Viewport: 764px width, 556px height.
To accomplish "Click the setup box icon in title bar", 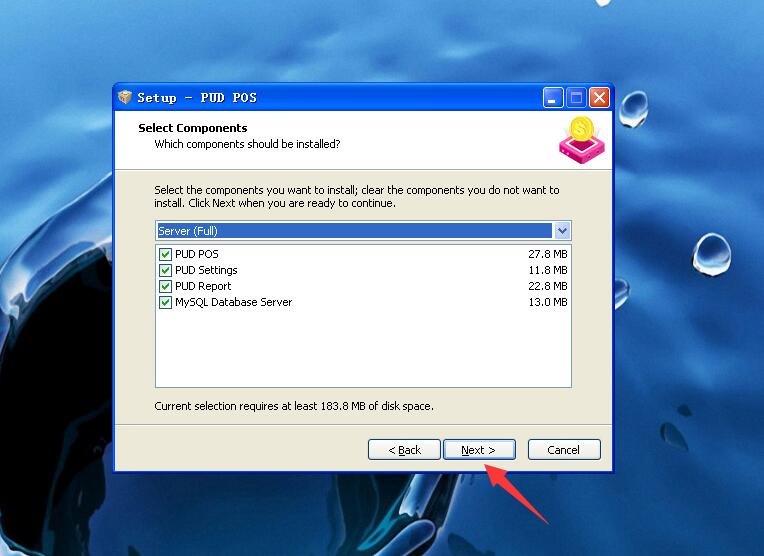I will point(125,97).
